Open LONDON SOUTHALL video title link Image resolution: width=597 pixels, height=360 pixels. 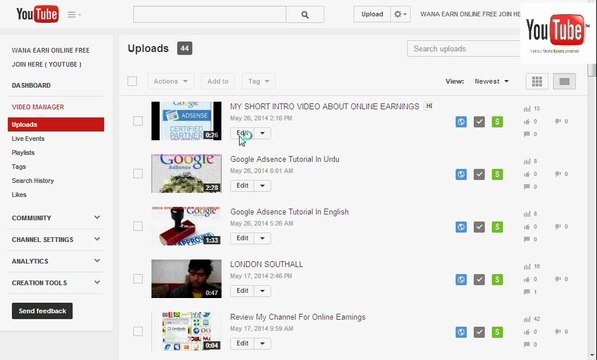[267, 264]
